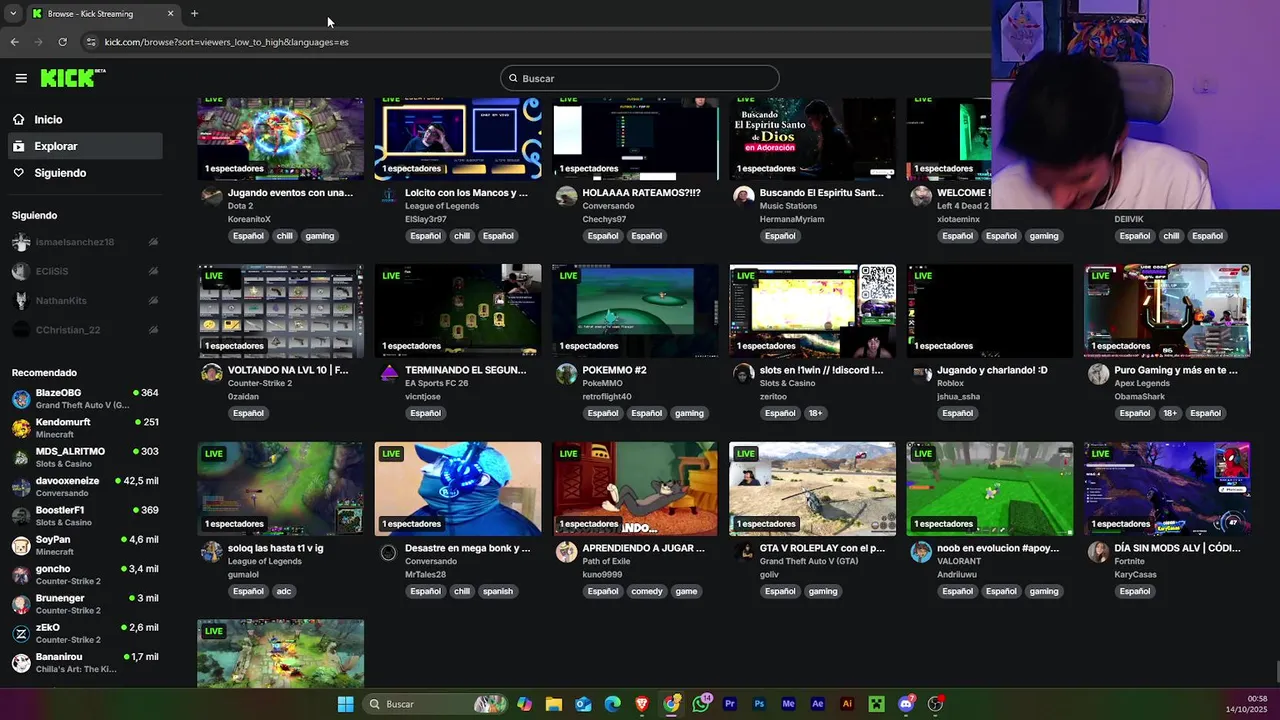Click the browser back arrow
The height and width of the screenshot is (720, 1280).
[x=14, y=42]
